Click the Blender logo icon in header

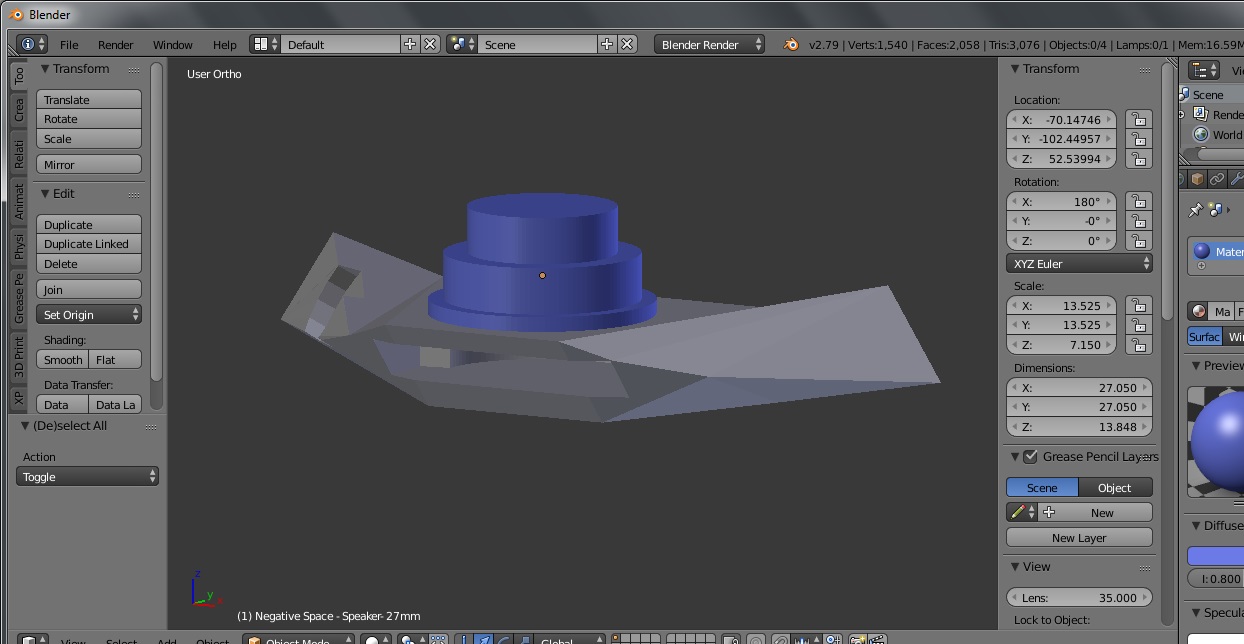click(x=791, y=44)
